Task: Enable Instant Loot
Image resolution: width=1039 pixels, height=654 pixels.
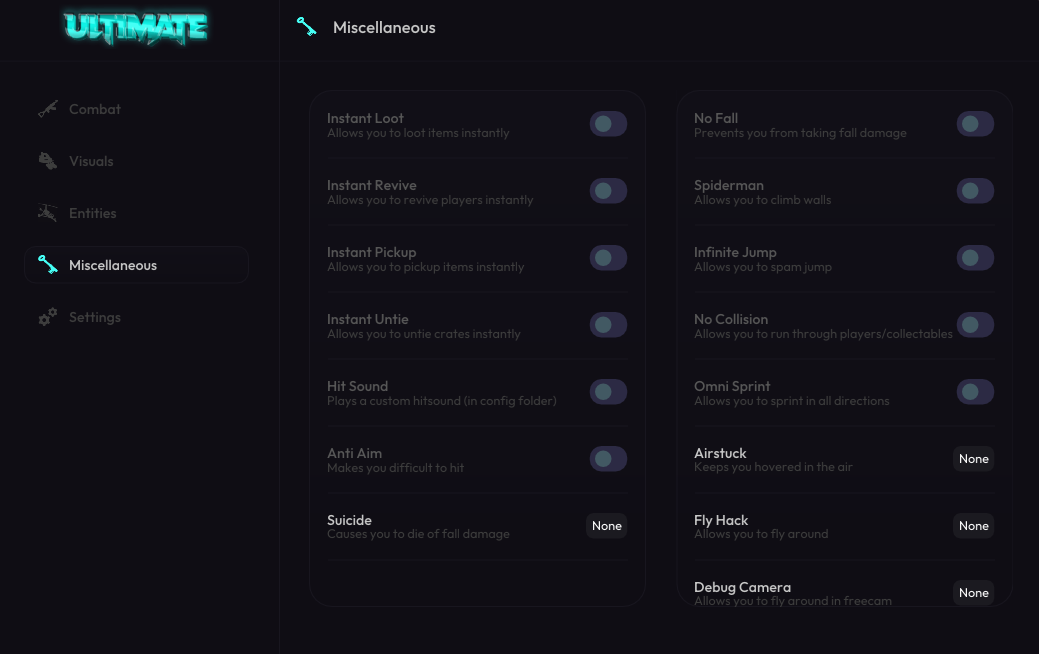Action: 607,124
